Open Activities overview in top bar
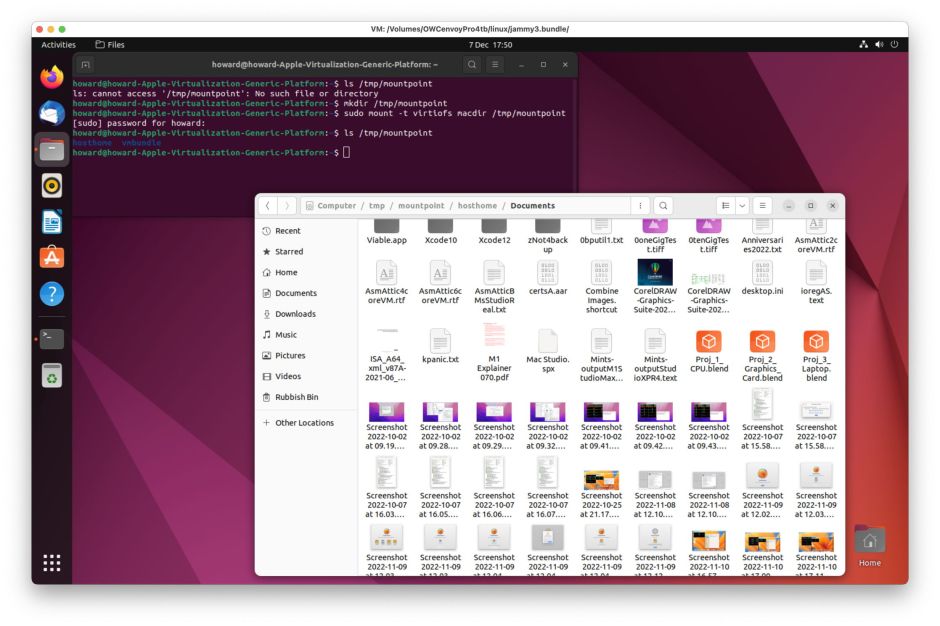The height and width of the screenshot is (626, 940). click(x=58, y=45)
